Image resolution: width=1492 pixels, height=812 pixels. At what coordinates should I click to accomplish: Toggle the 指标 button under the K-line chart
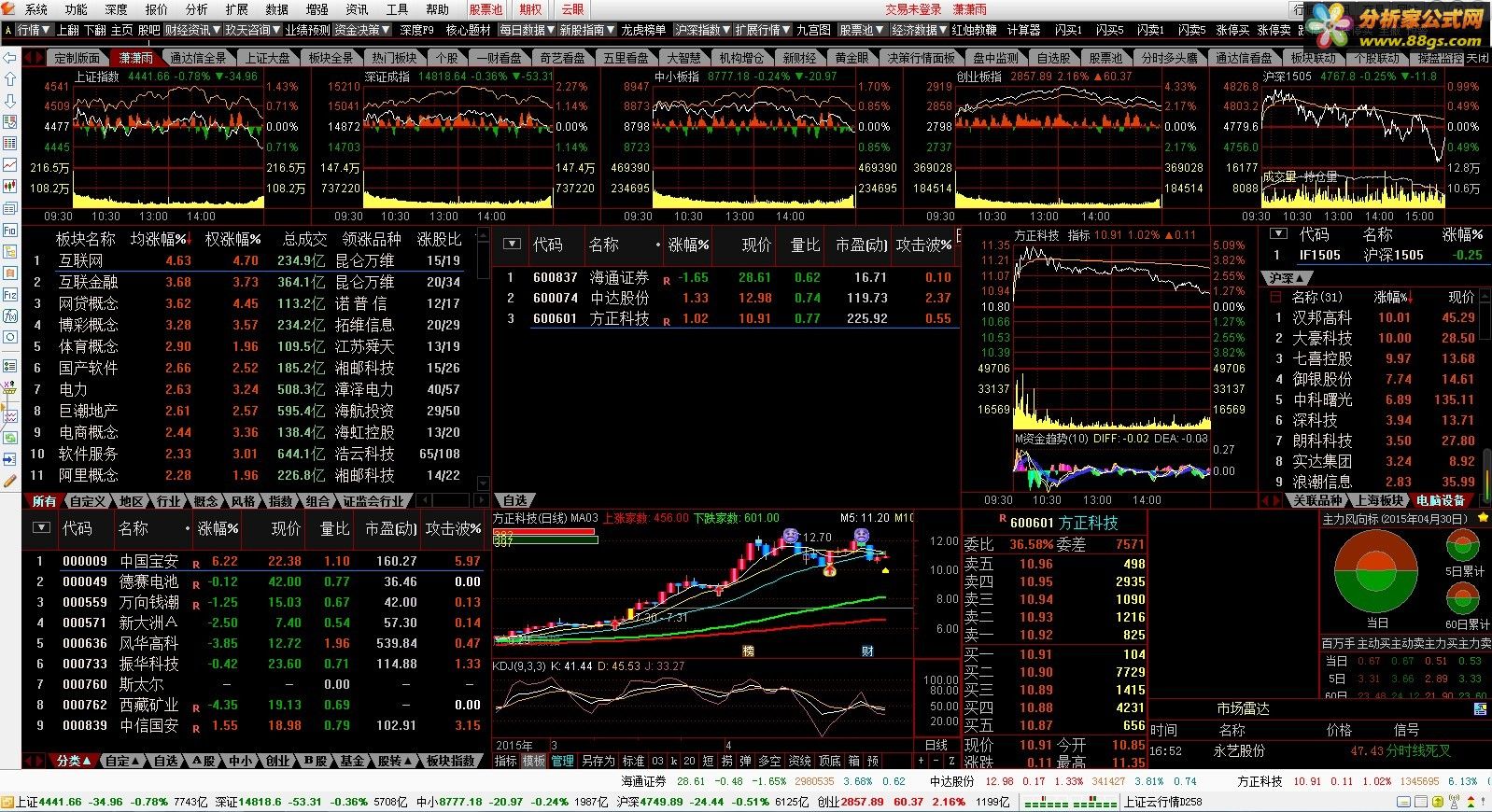tap(505, 761)
